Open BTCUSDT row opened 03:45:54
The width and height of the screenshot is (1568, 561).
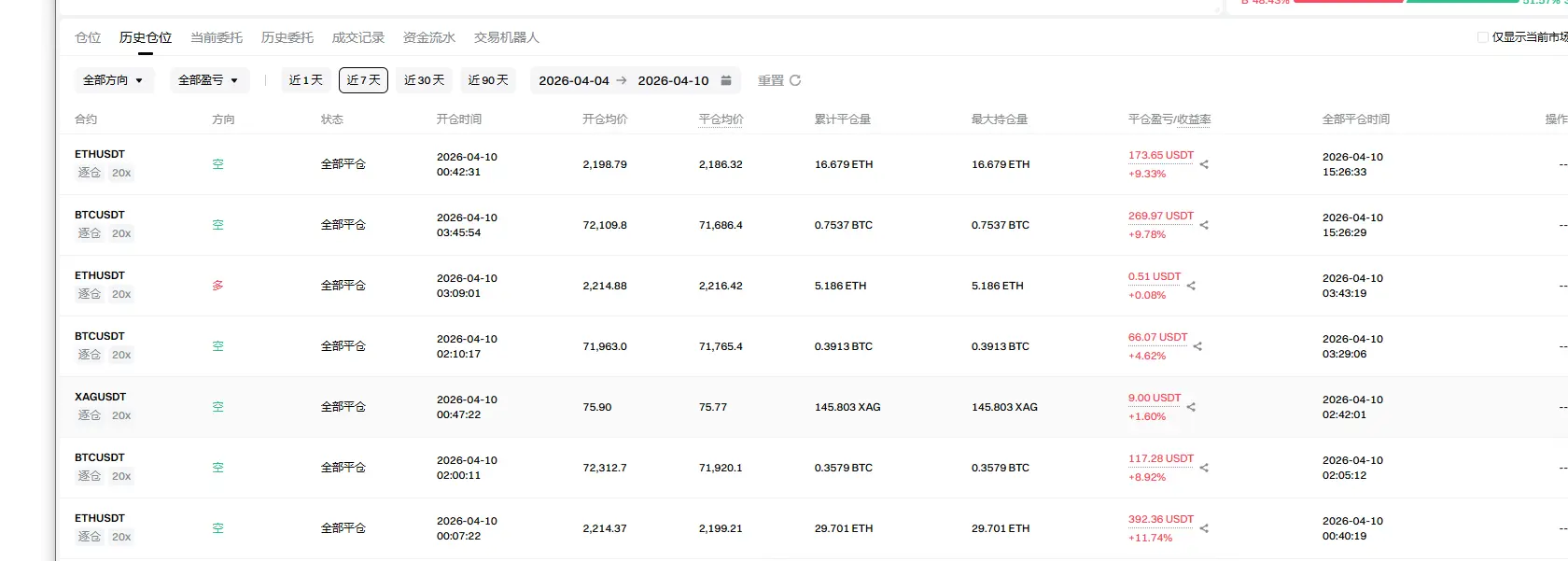click(x=812, y=225)
